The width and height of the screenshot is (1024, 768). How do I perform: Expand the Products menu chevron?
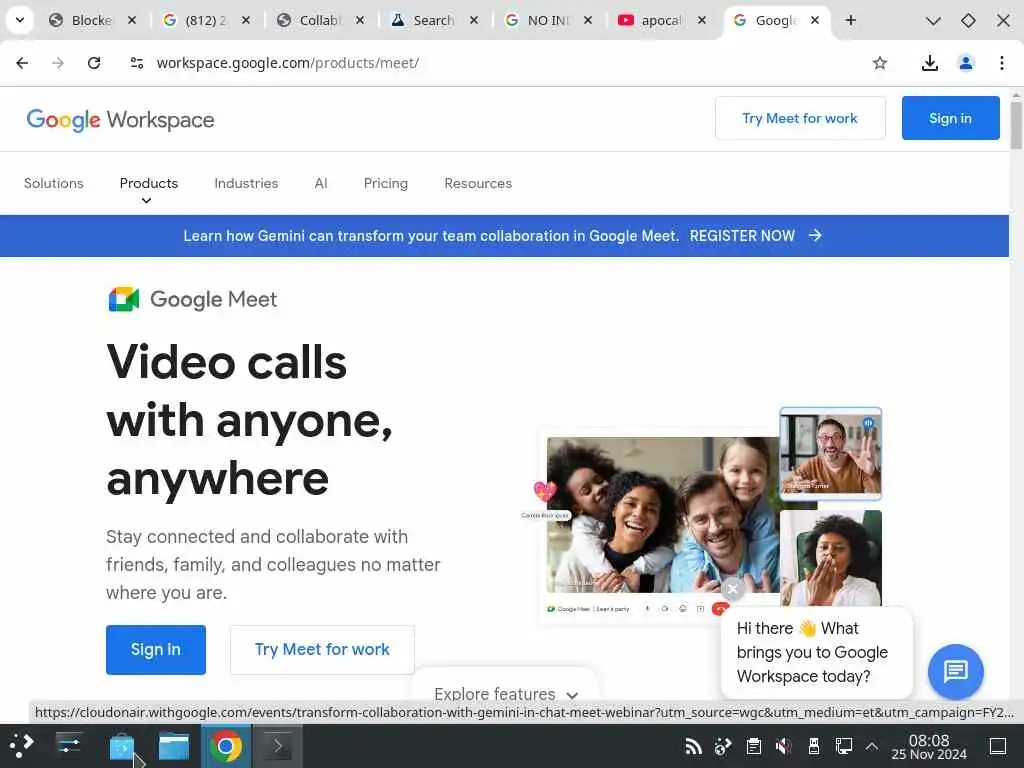[x=146, y=200]
